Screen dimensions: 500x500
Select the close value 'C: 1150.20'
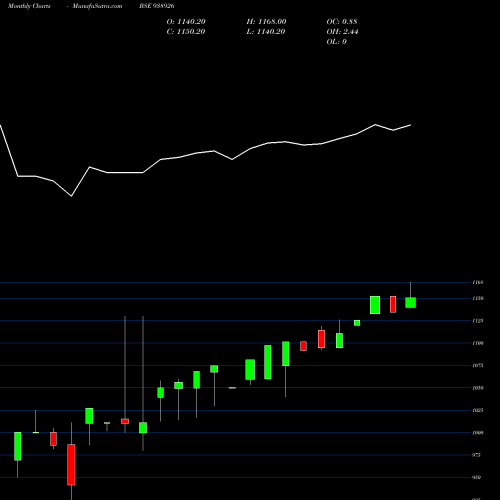tap(186, 32)
